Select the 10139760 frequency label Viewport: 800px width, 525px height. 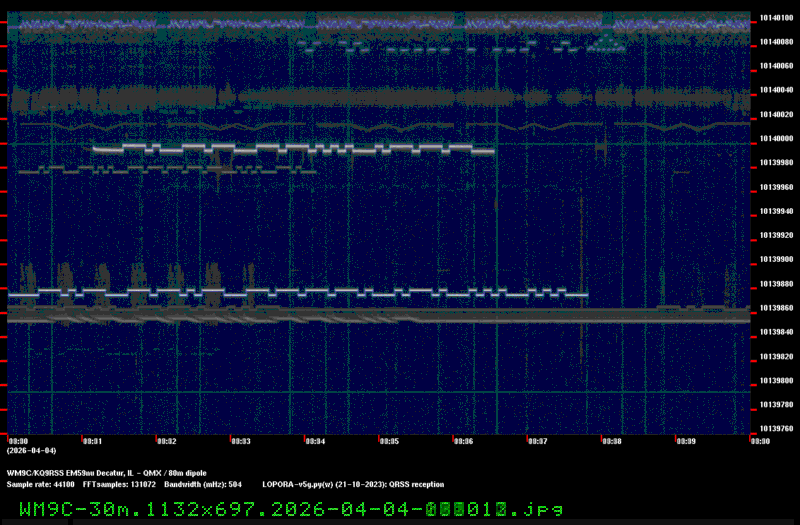coord(776,429)
